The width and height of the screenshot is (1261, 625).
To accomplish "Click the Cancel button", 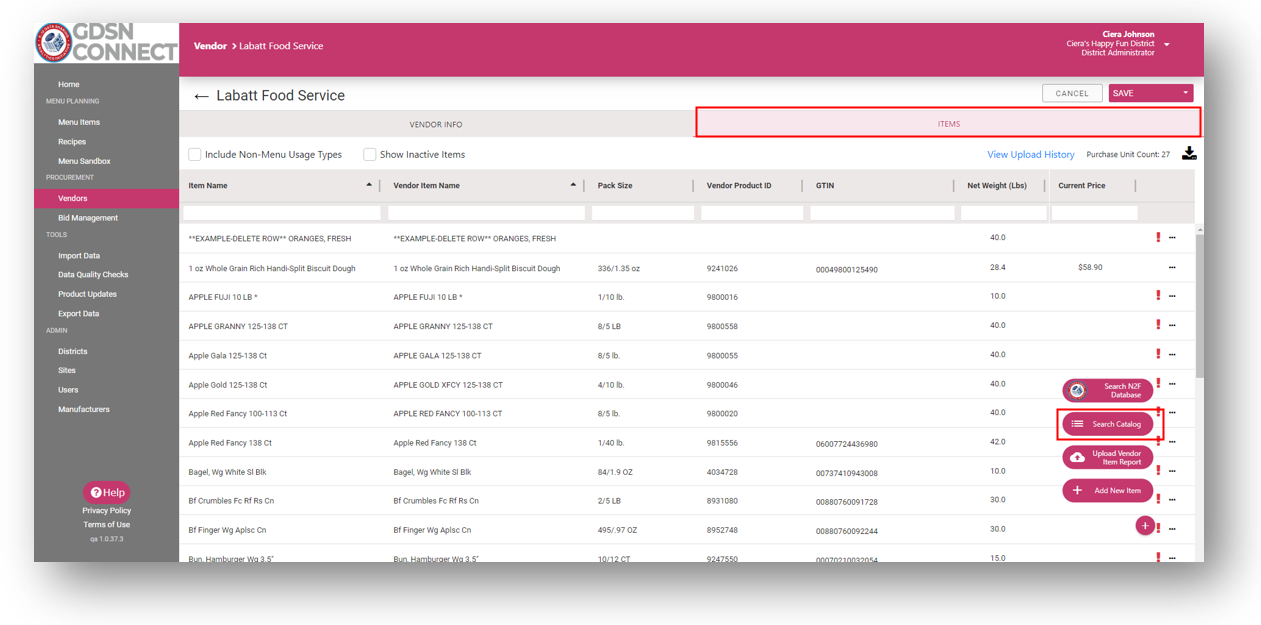I will pos(1072,93).
